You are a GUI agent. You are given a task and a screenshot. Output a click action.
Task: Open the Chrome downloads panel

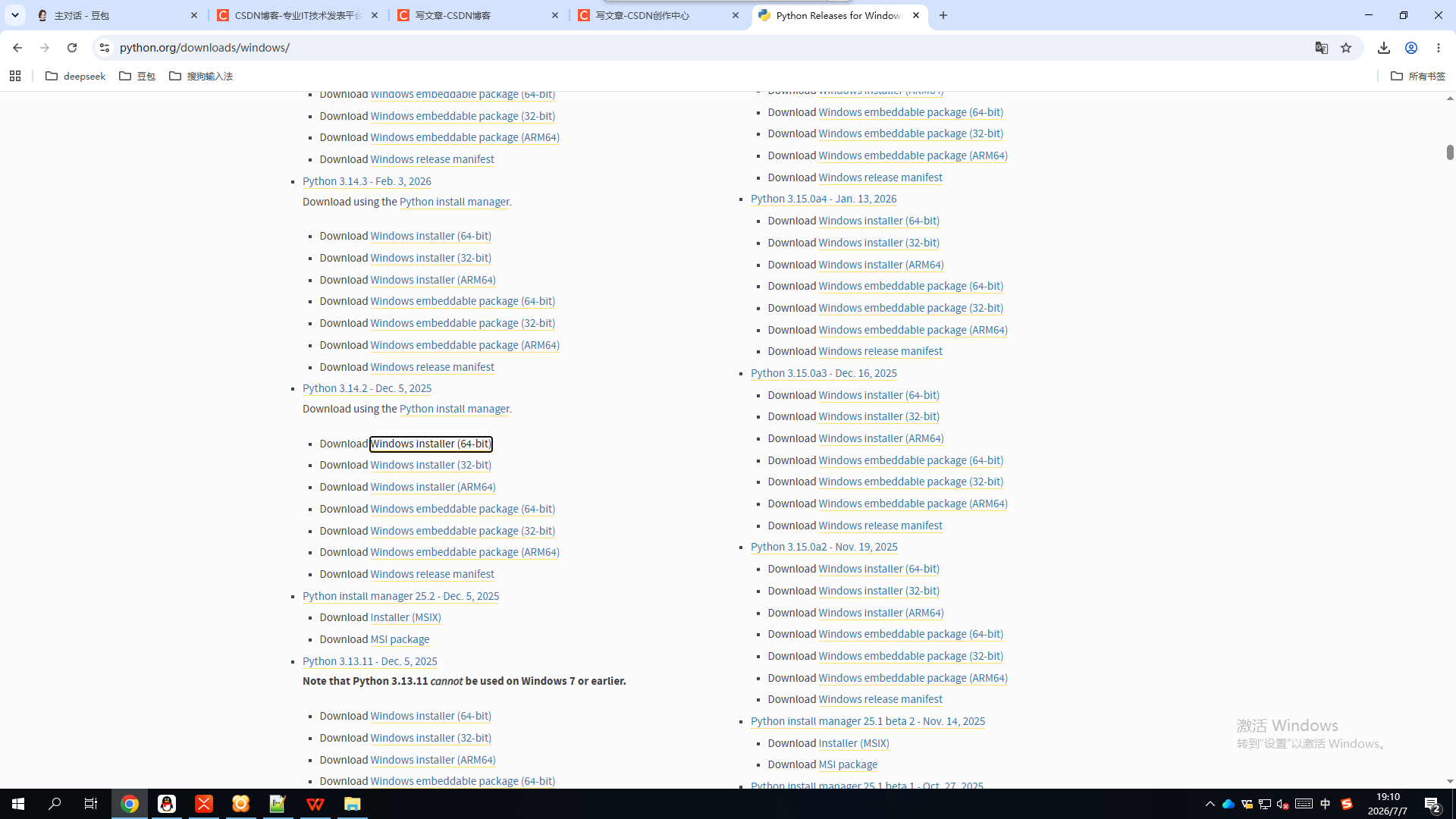[x=1384, y=48]
